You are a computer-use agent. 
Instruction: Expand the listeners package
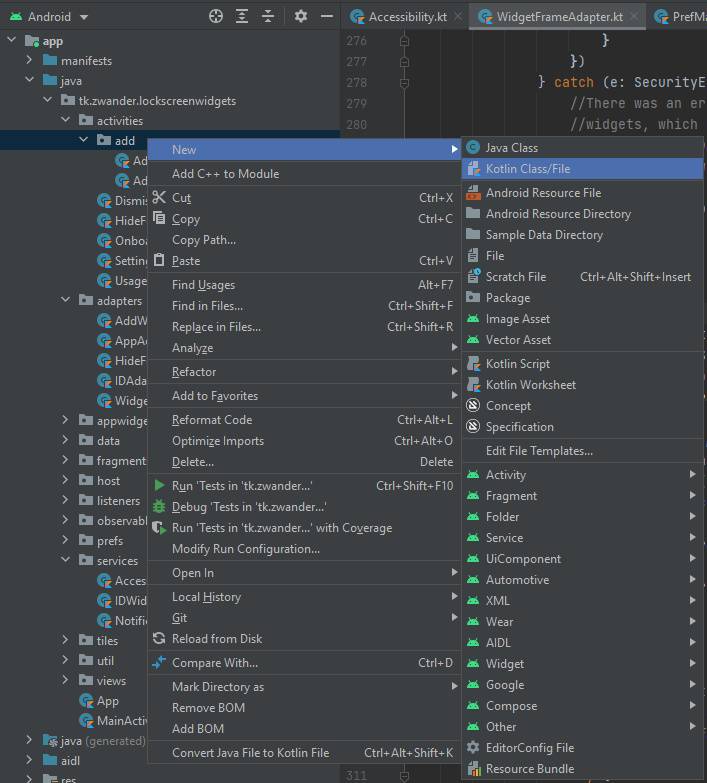[x=65, y=499]
